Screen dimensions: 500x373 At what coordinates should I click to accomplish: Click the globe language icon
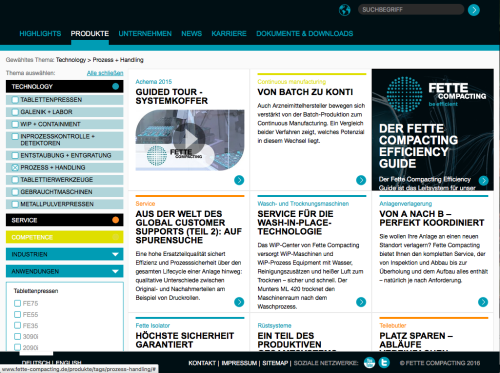pyautogui.click(x=345, y=10)
